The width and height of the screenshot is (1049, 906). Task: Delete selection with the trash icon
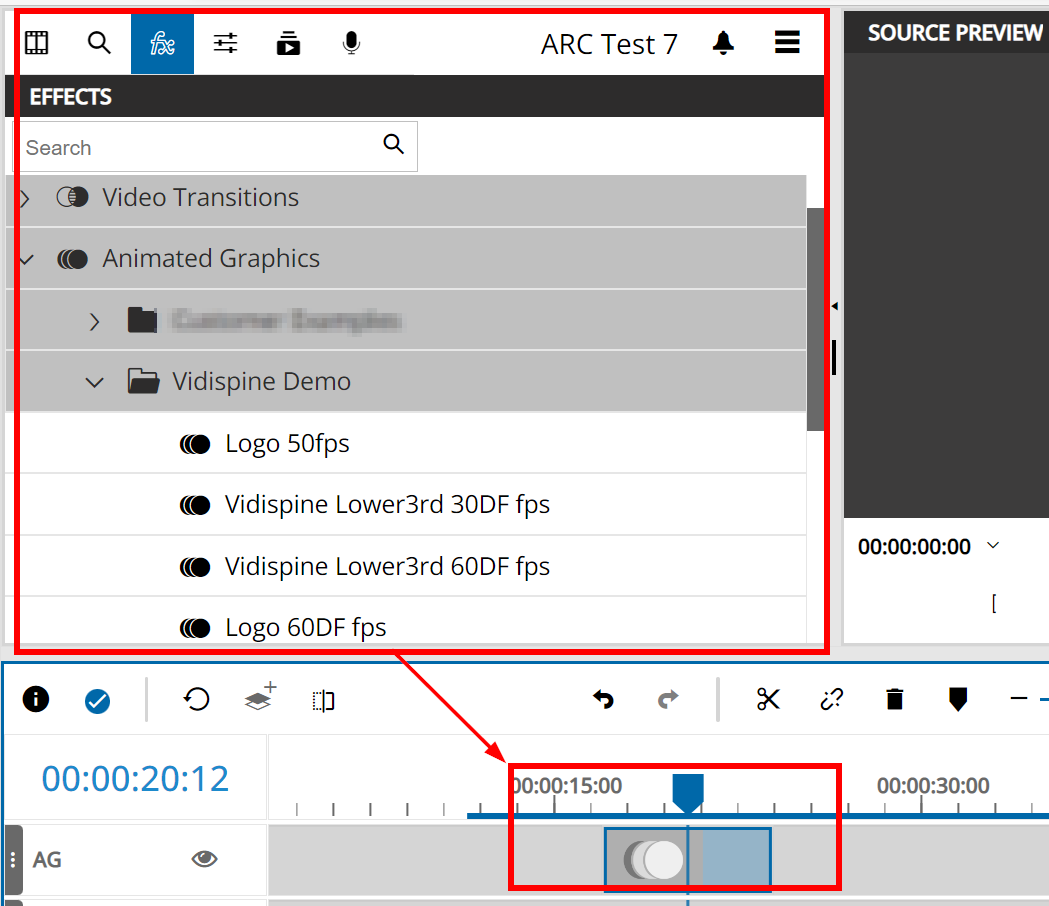click(895, 699)
